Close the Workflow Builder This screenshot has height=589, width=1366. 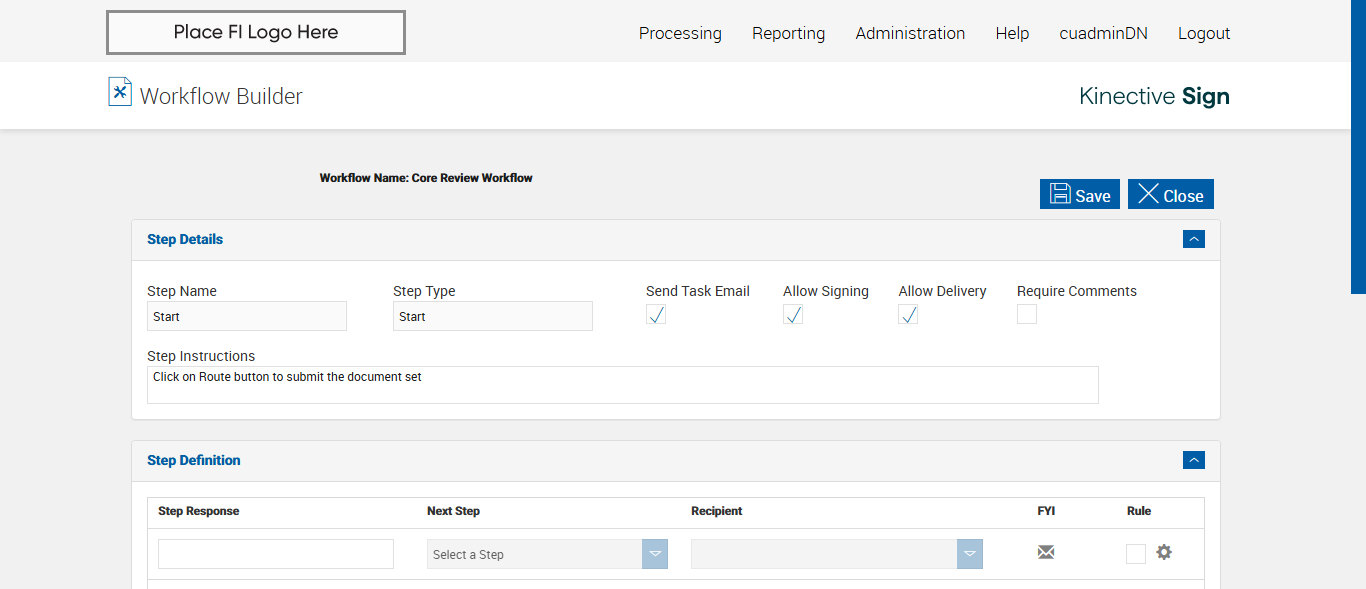[1171, 195]
